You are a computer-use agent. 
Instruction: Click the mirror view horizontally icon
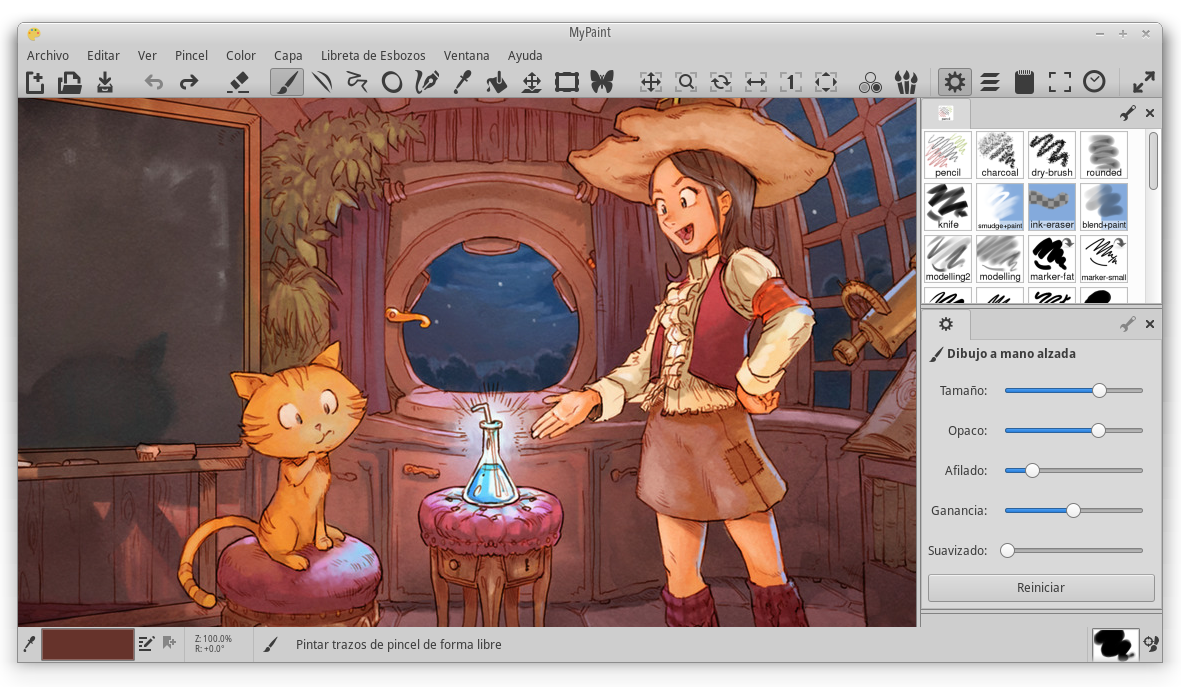(x=755, y=82)
